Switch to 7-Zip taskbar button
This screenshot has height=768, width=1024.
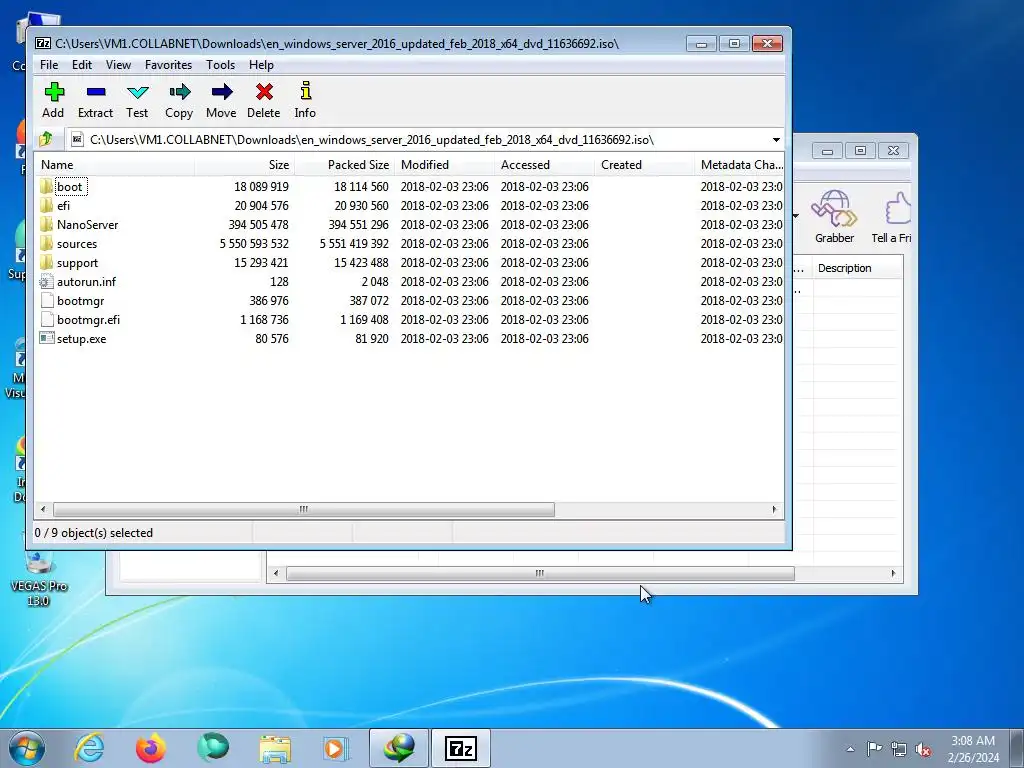click(460, 748)
